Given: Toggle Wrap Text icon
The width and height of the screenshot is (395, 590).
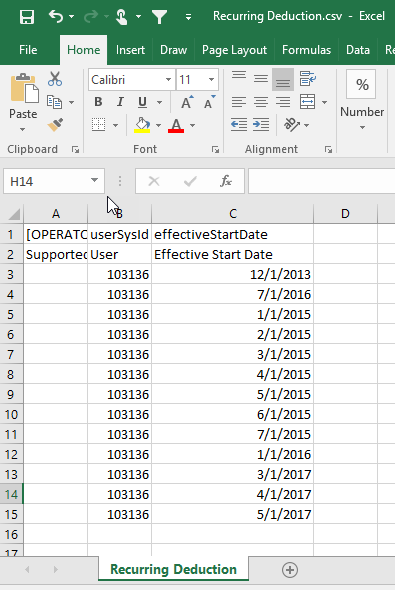Looking at the screenshot, I should 308,79.
